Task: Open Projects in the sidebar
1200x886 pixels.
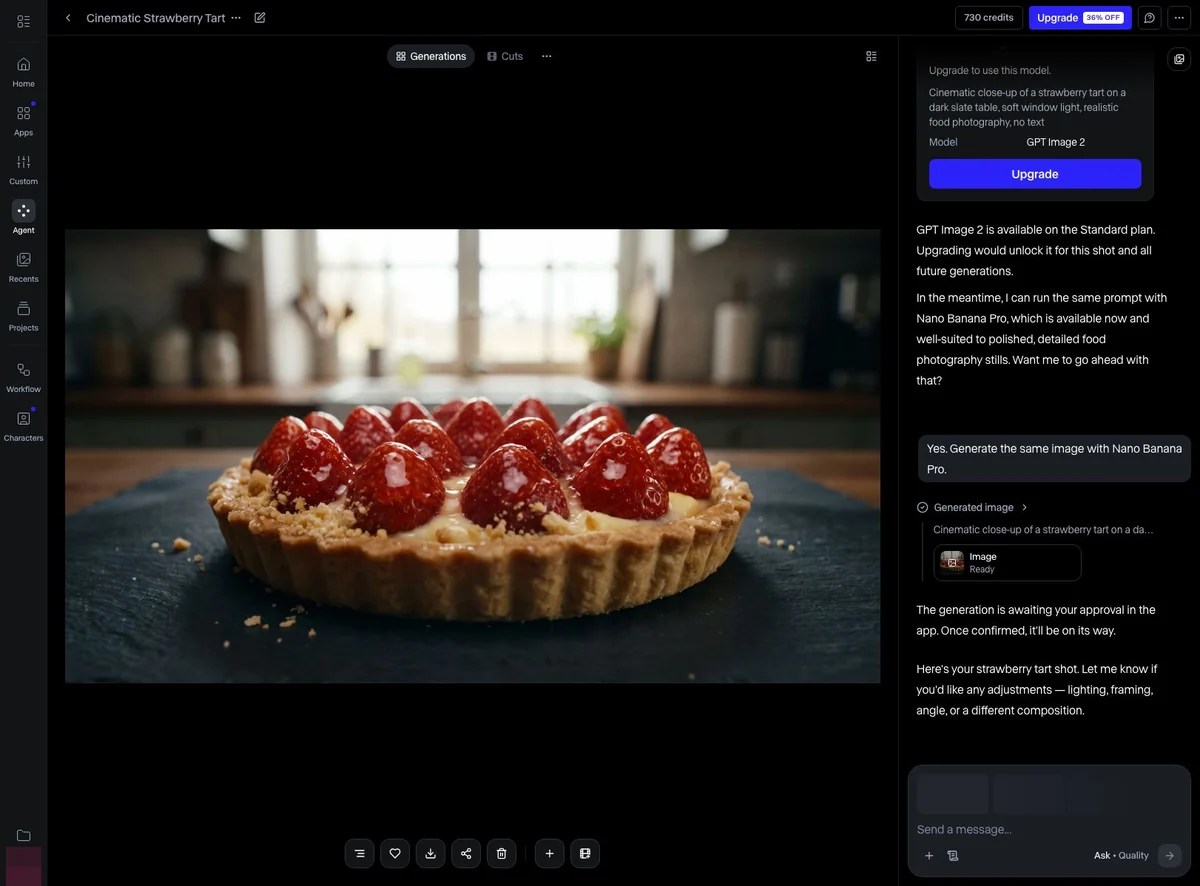Action: click(23, 316)
